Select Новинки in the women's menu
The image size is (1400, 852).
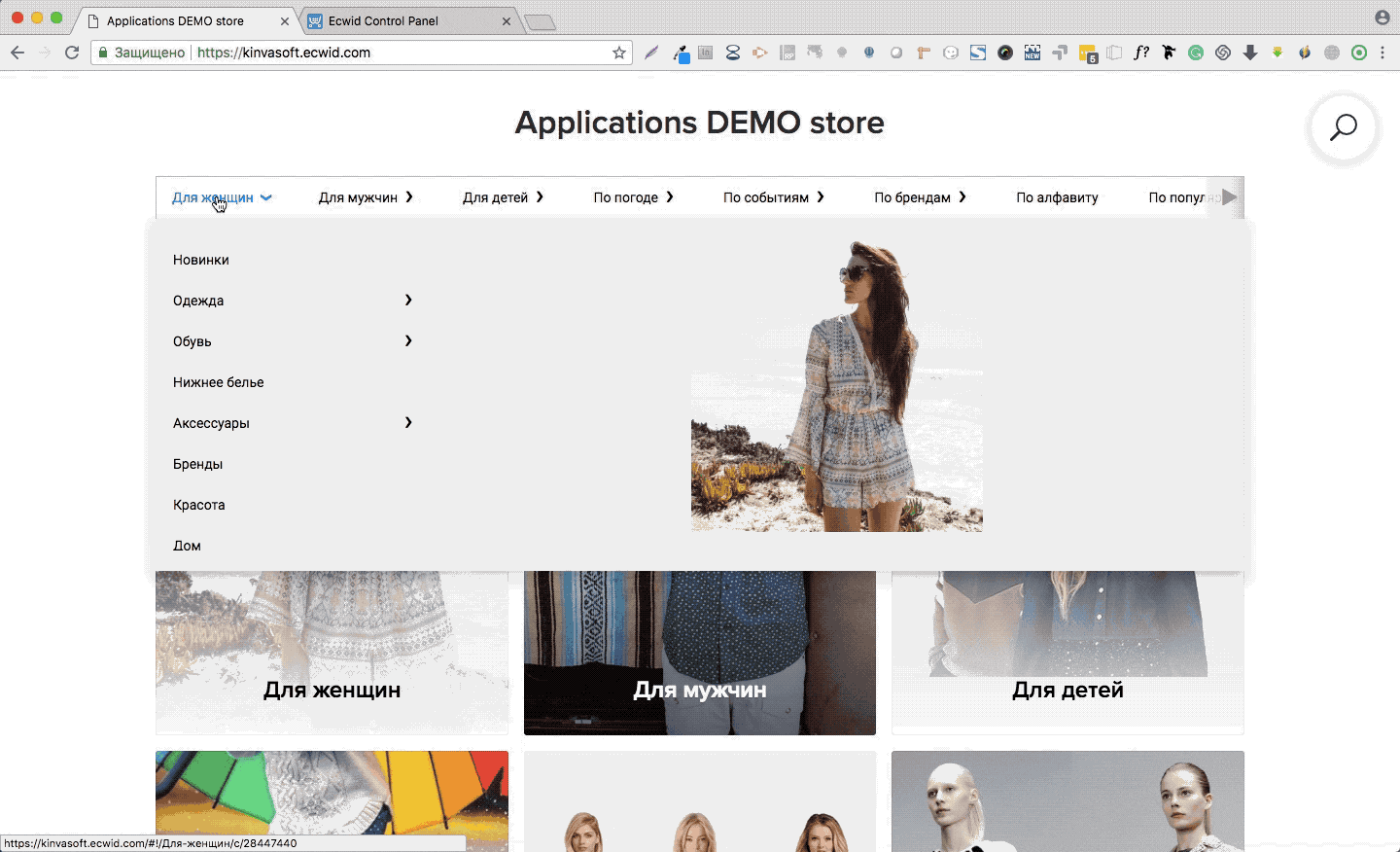(201, 260)
